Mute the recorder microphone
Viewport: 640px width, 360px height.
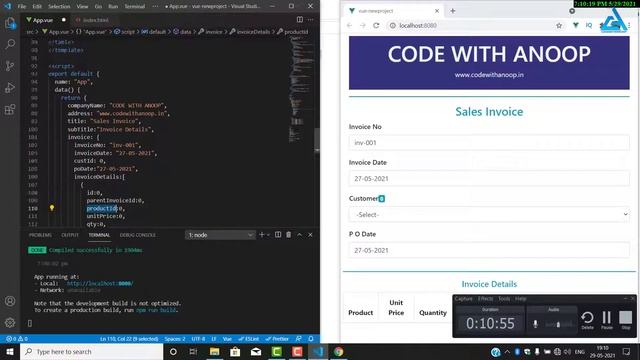coord(536,324)
